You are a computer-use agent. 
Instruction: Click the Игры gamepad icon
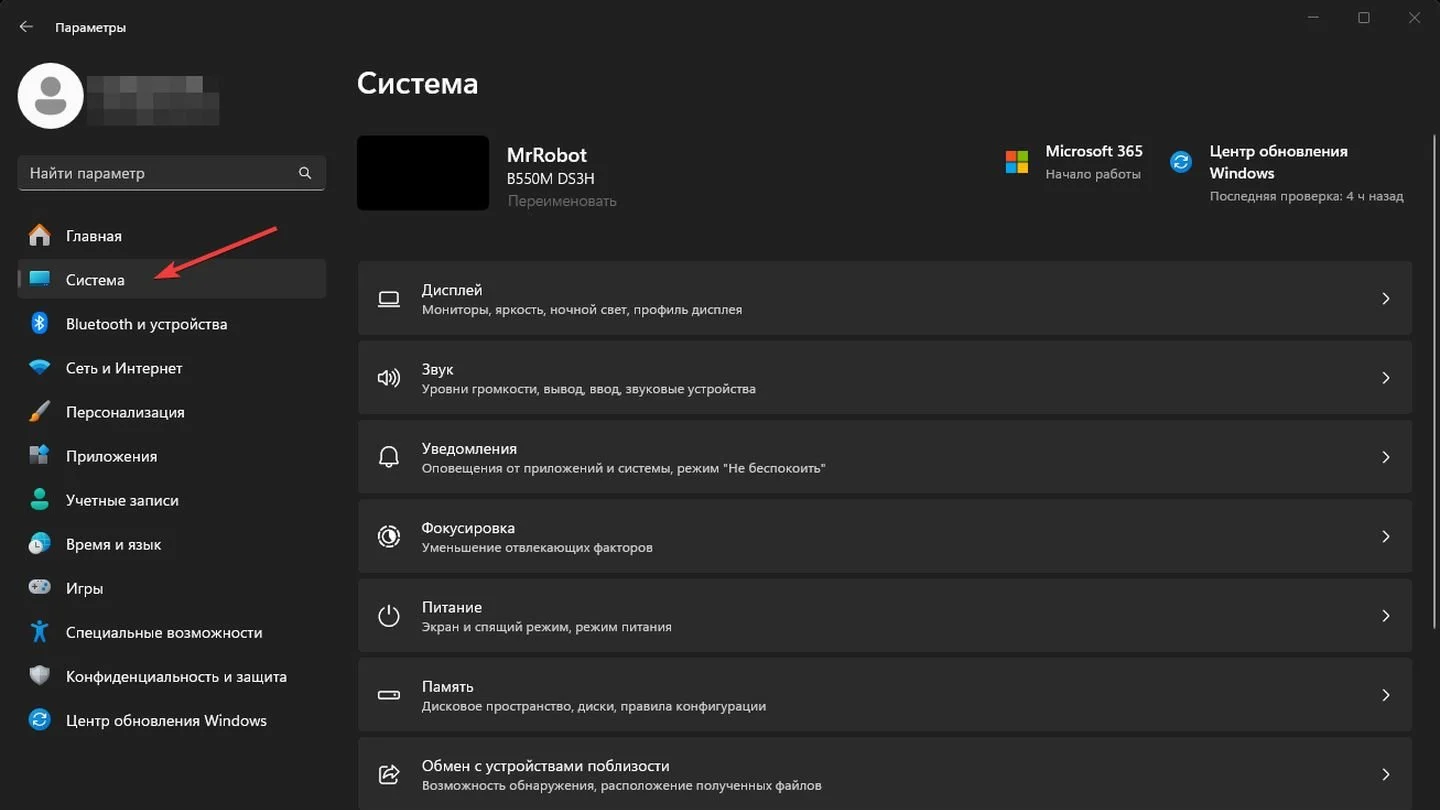click(39, 588)
